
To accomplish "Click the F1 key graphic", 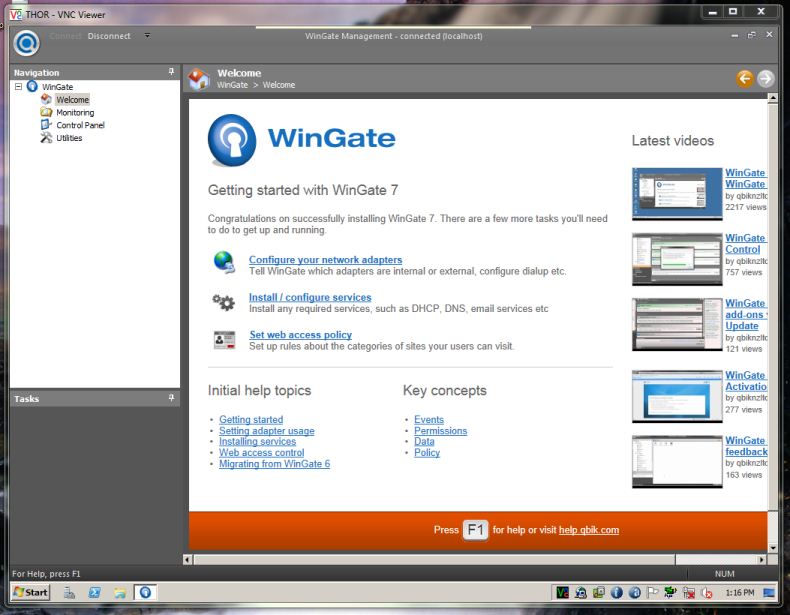I will point(476,530).
